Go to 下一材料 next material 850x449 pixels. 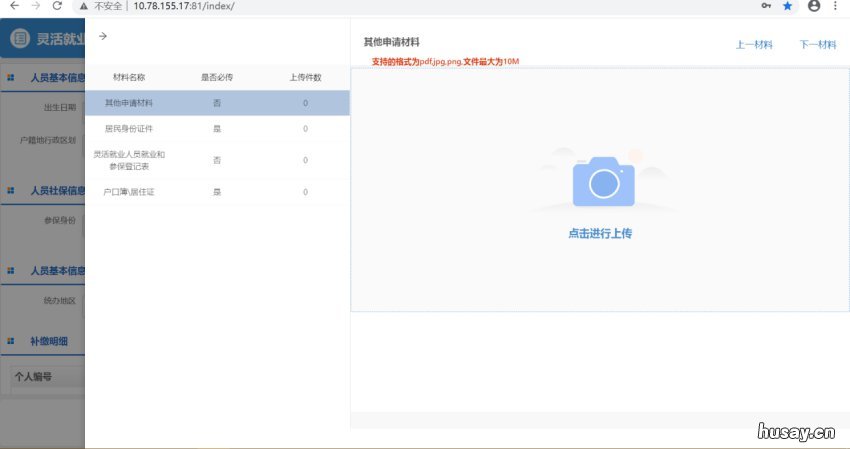pos(817,44)
